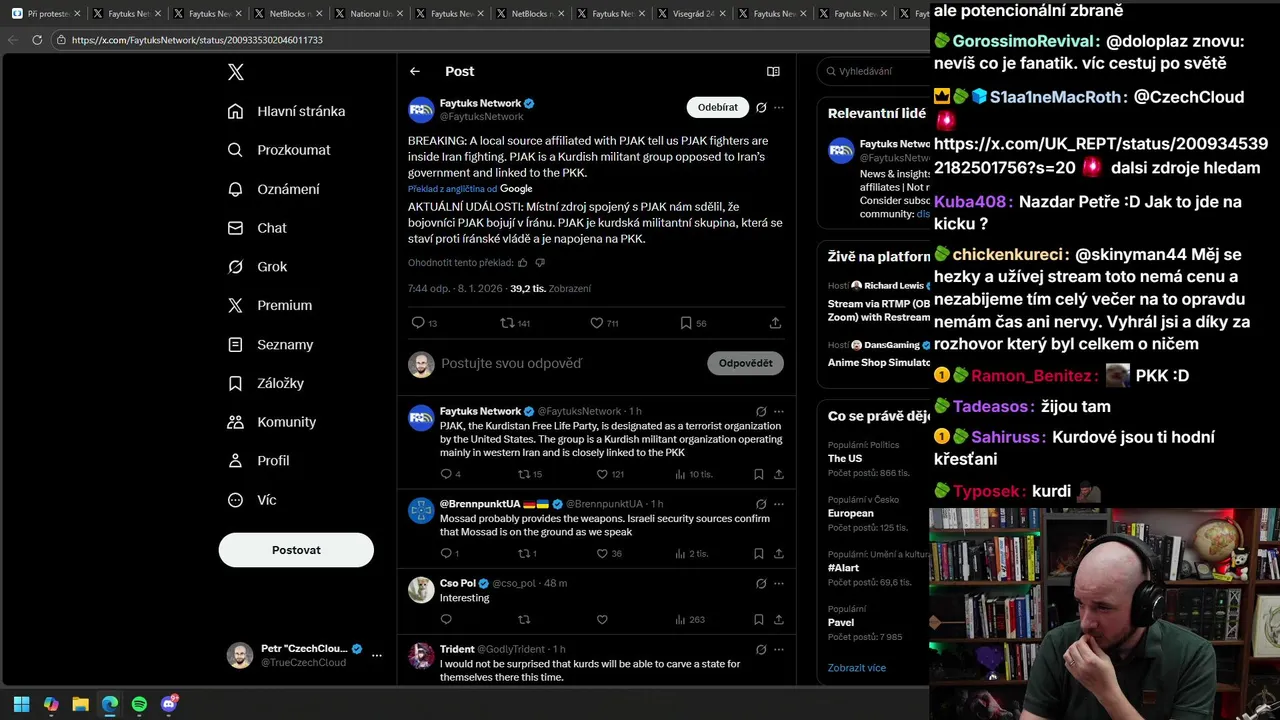Open more options on main post
1280x720 pixels.
coord(779,107)
